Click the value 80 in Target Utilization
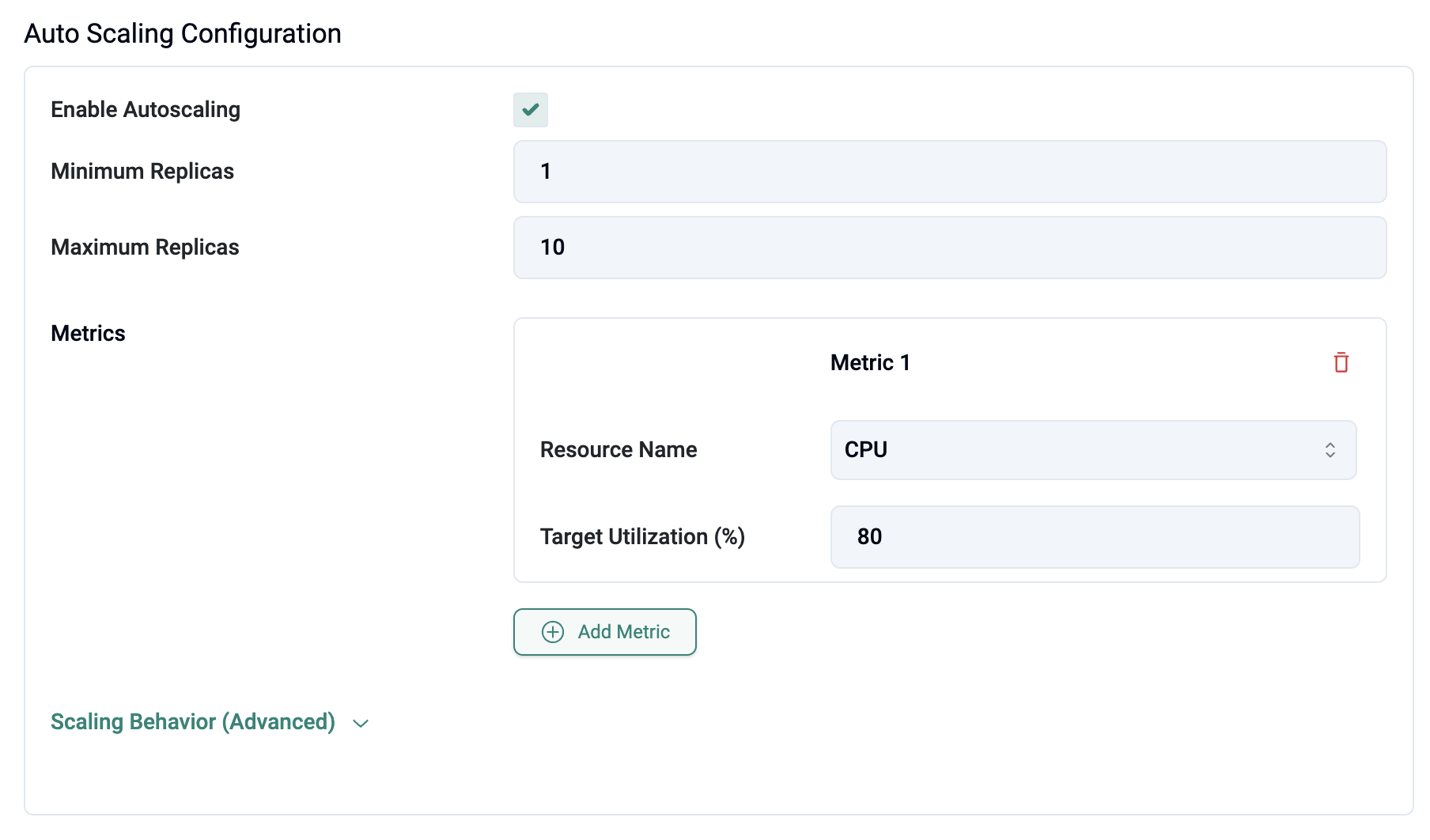The height and width of the screenshot is (840, 1430). (869, 537)
